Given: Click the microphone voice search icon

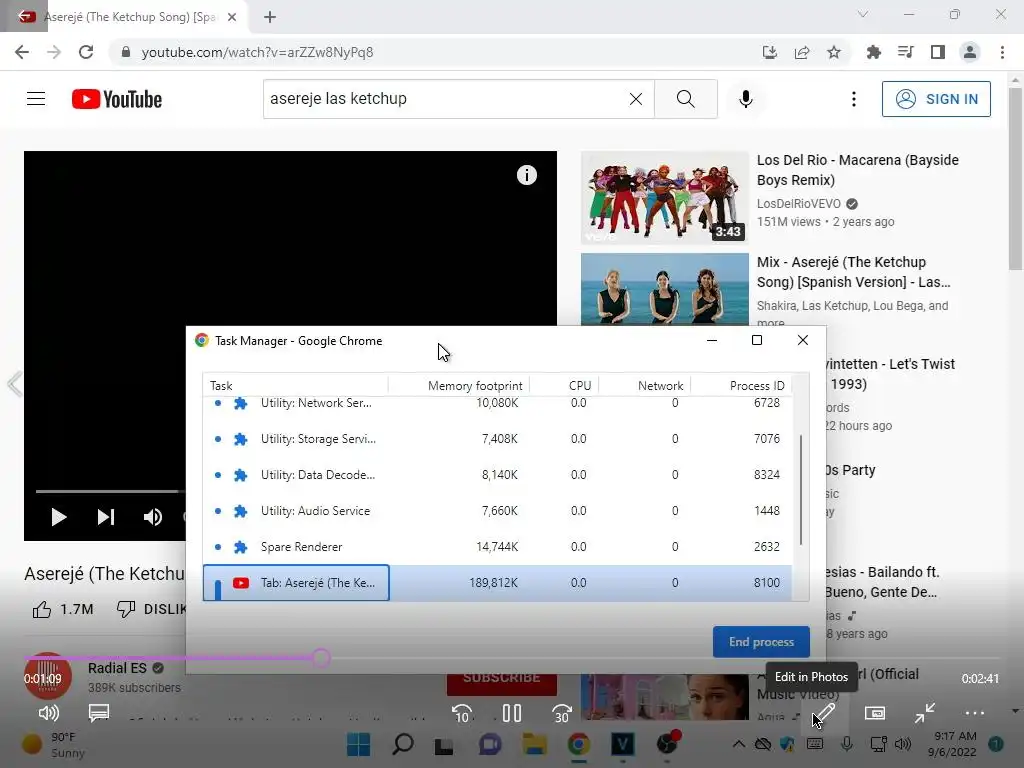Looking at the screenshot, I should tap(746, 99).
